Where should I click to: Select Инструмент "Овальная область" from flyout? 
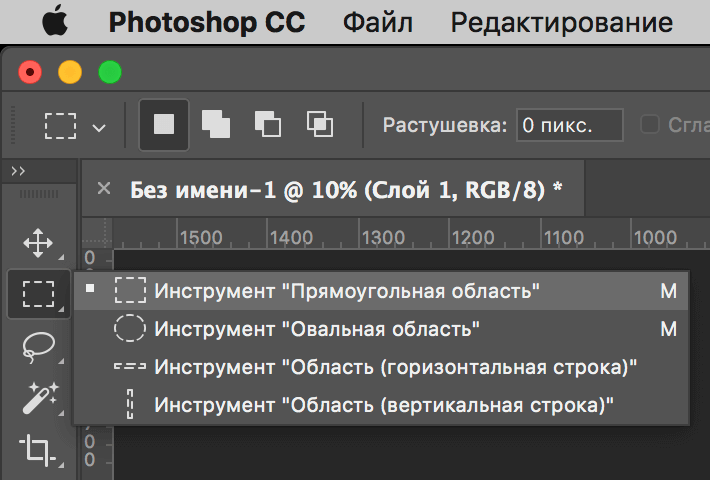tap(381, 329)
